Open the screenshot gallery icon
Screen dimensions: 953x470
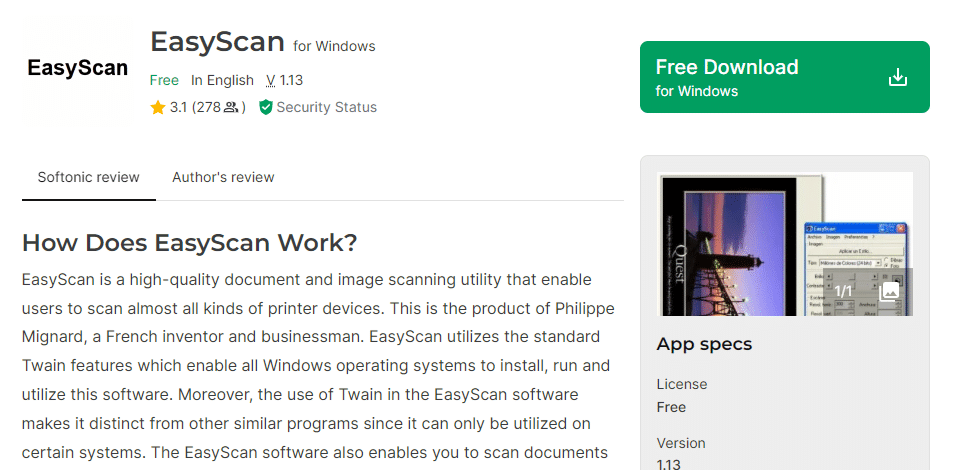[x=889, y=291]
